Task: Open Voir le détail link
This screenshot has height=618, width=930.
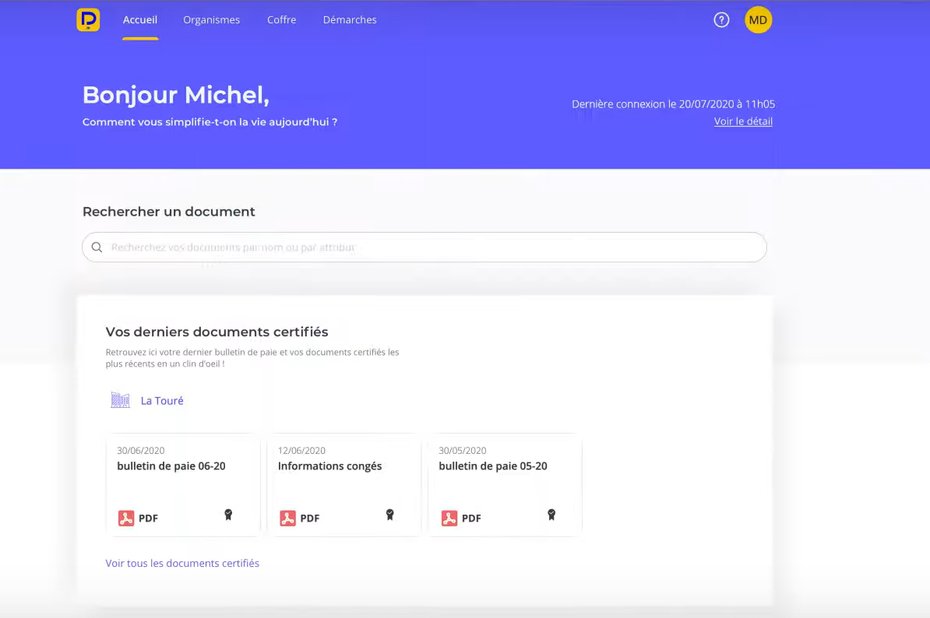Action: (742, 121)
